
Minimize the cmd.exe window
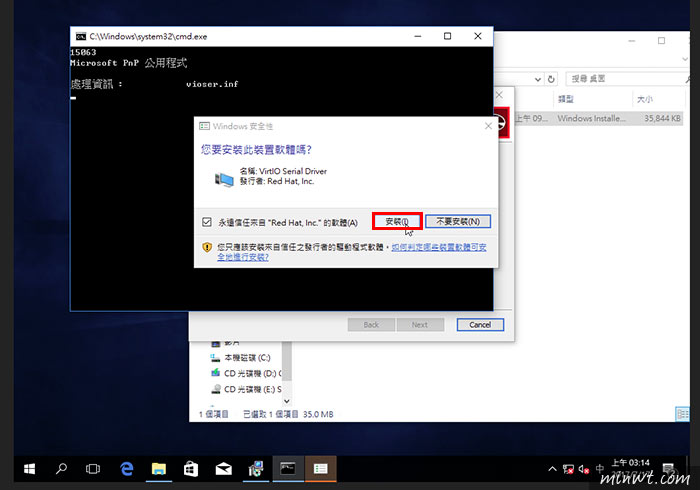[x=418, y=36]
